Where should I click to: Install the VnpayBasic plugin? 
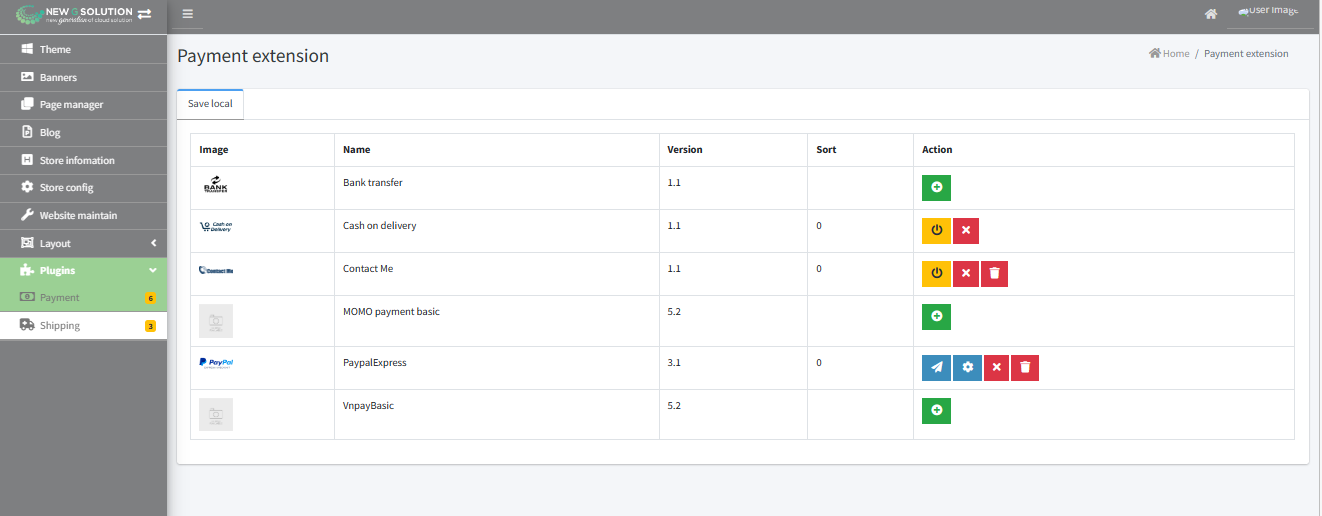point(936,411)
